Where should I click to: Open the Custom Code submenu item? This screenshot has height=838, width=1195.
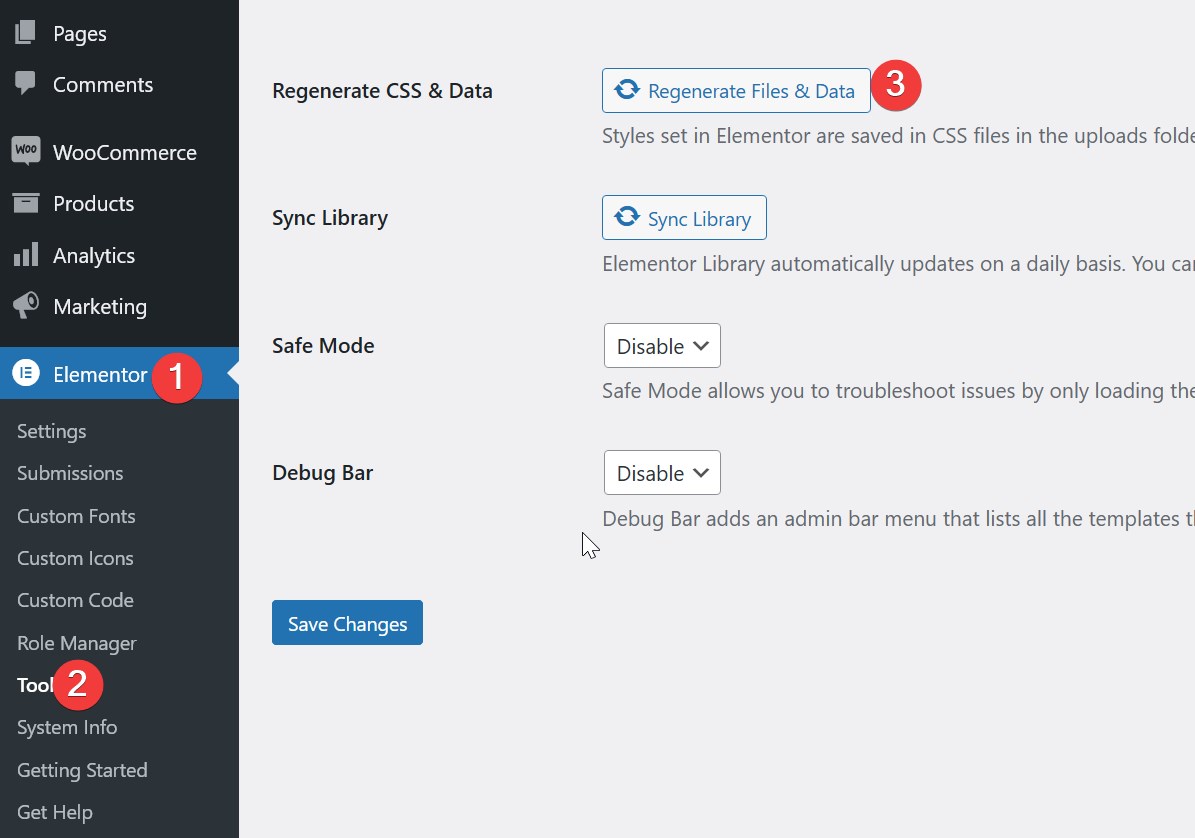[75, 600]
